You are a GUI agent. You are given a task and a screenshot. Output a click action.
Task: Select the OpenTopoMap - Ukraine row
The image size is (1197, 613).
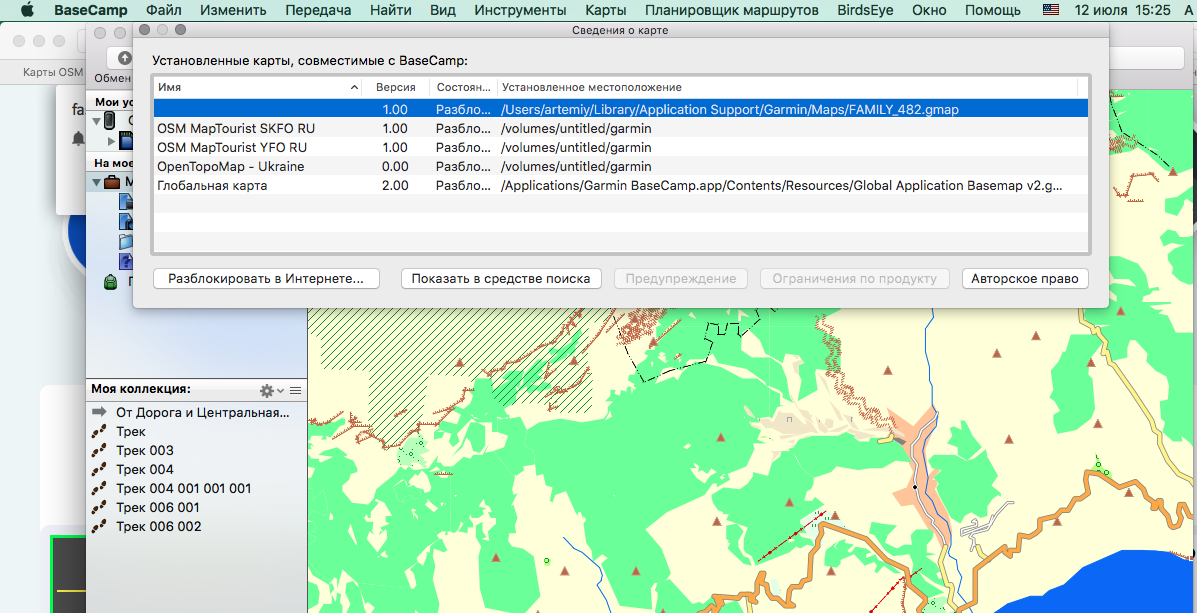coord(231,166)
